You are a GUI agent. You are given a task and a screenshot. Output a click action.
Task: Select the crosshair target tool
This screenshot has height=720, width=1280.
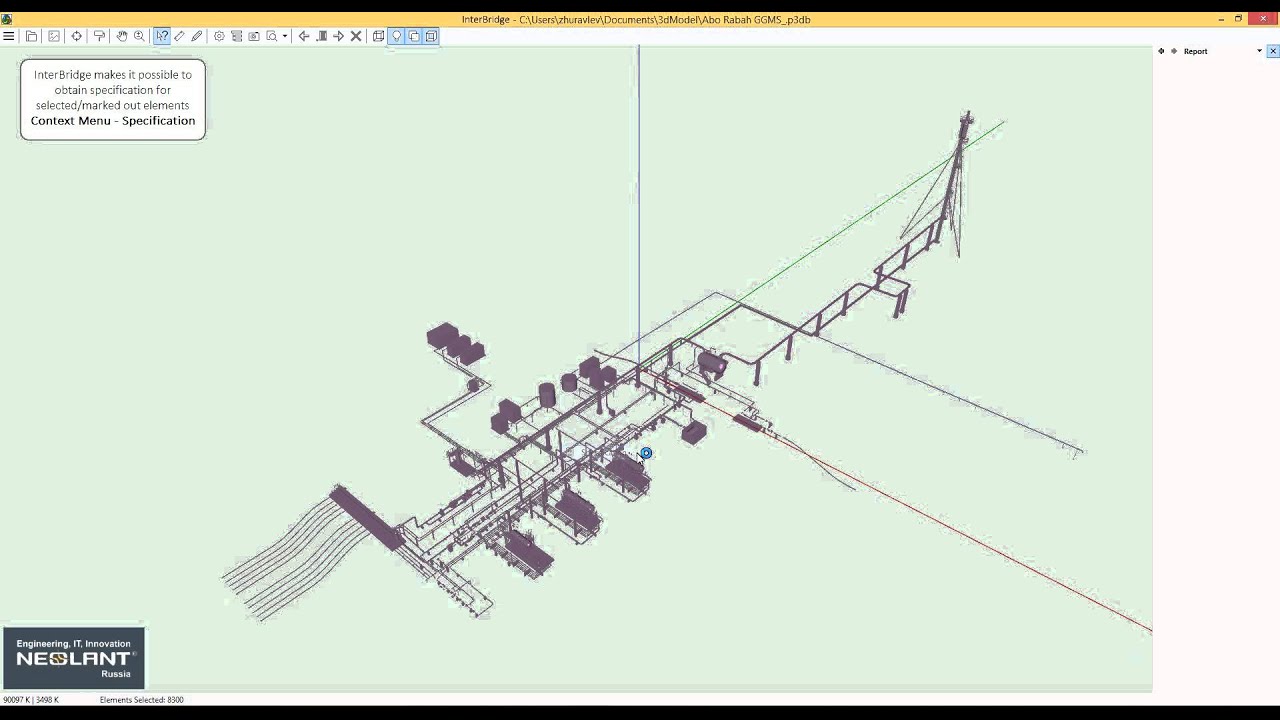coord(76,36)
